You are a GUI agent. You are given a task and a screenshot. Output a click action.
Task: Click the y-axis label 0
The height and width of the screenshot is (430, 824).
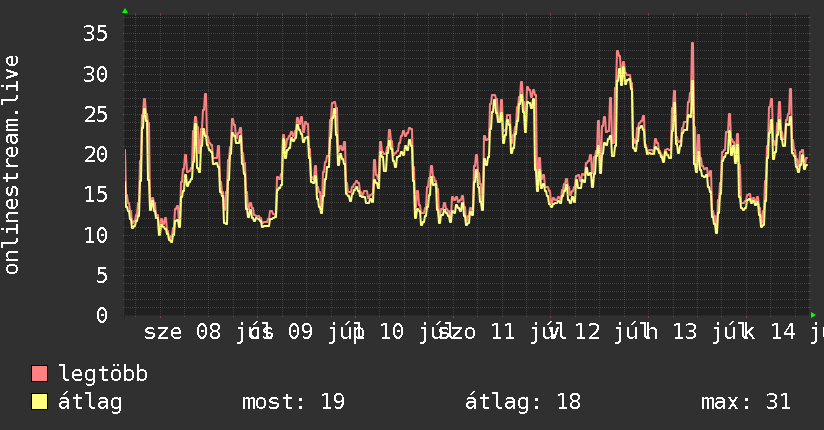pyautogui.click(x=102, y=315)
